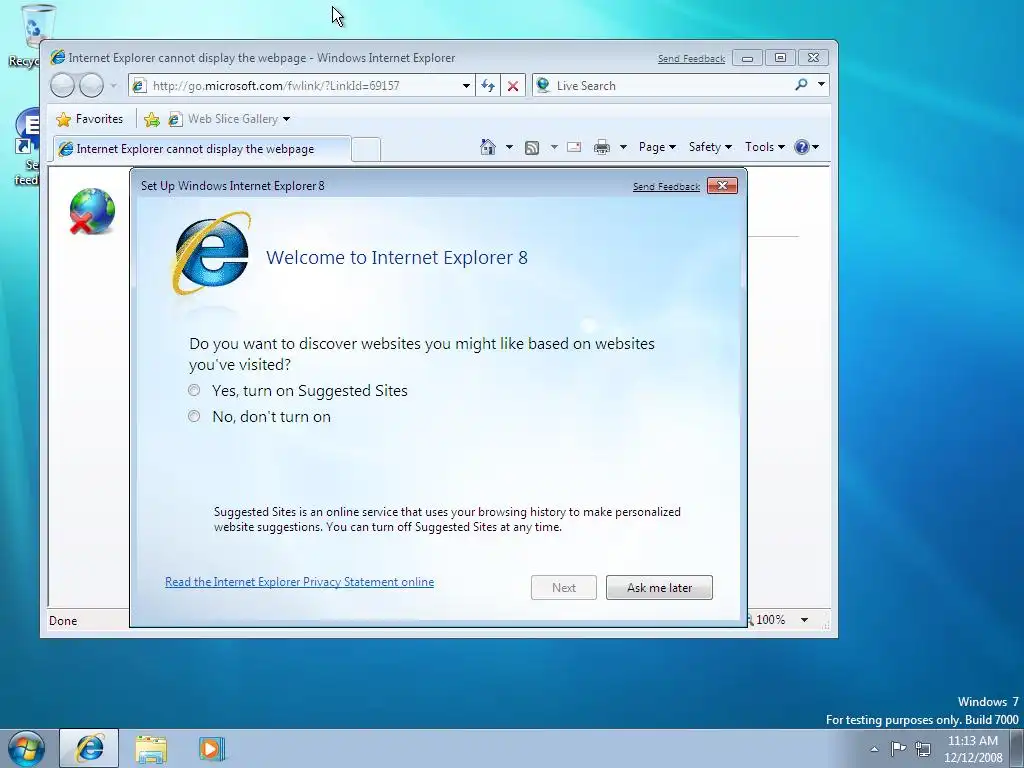Click the Print icon
This screenshot has height=768, width=1024.
(601, 147)
